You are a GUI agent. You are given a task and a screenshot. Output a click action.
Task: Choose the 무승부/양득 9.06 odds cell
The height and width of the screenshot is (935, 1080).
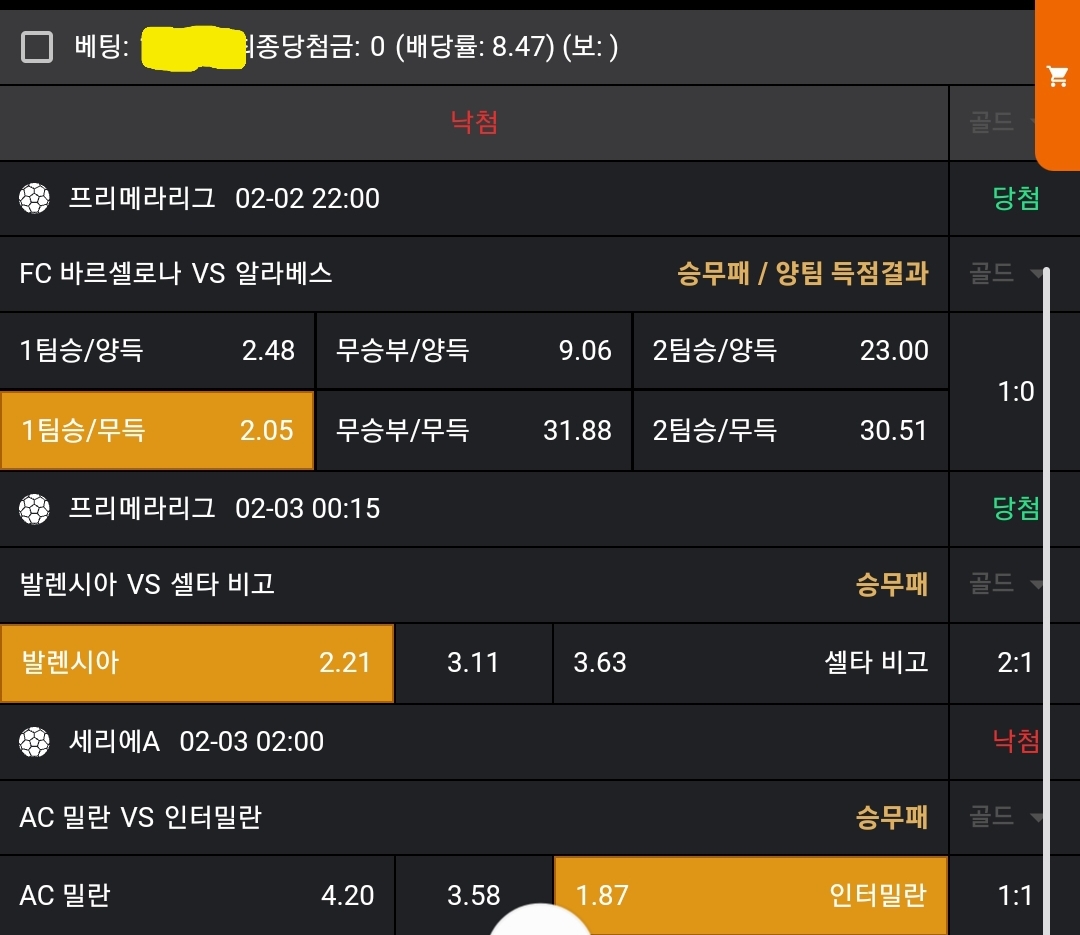point(473,351)
